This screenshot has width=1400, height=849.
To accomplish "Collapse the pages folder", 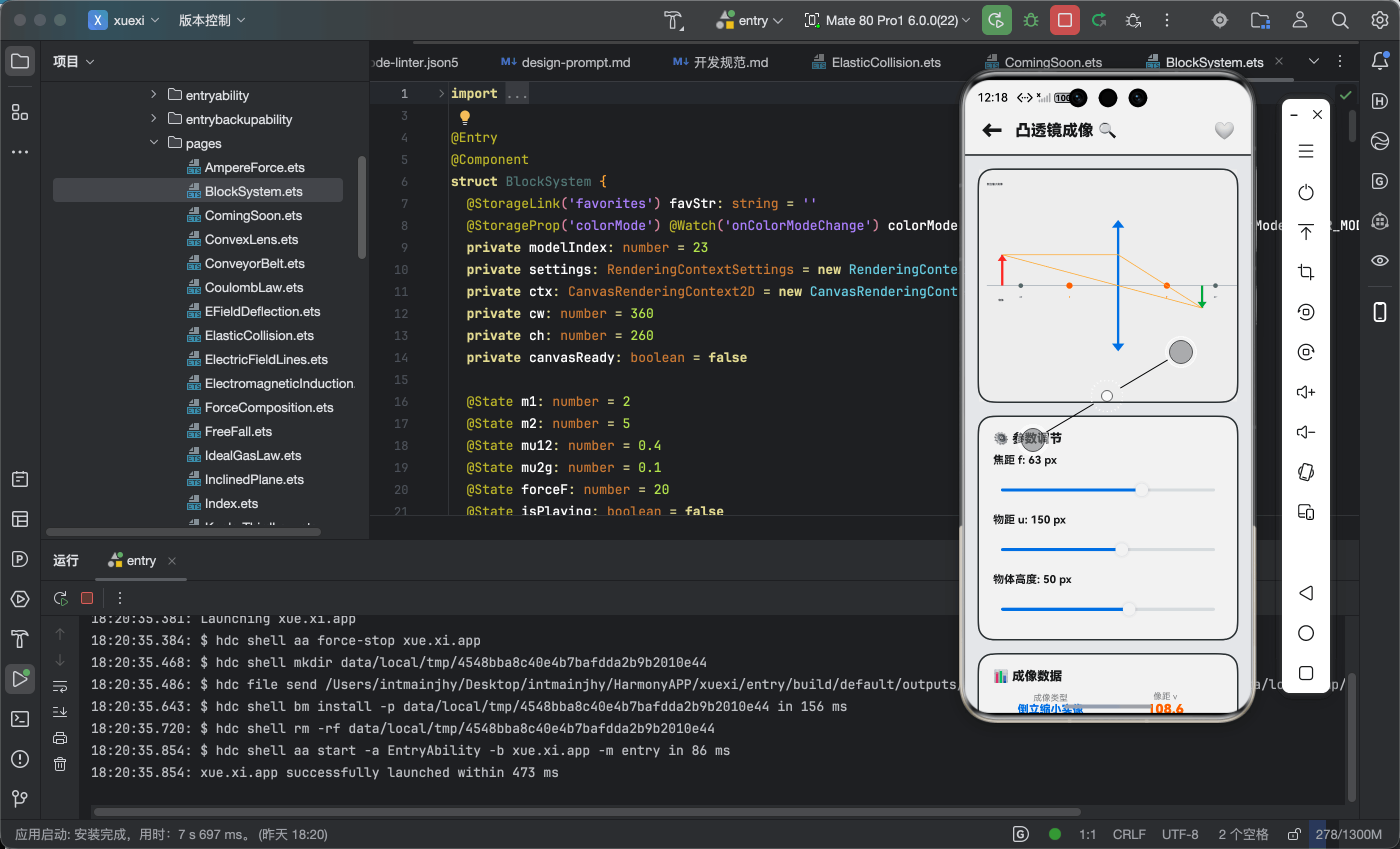I will (x=153, y=142).
